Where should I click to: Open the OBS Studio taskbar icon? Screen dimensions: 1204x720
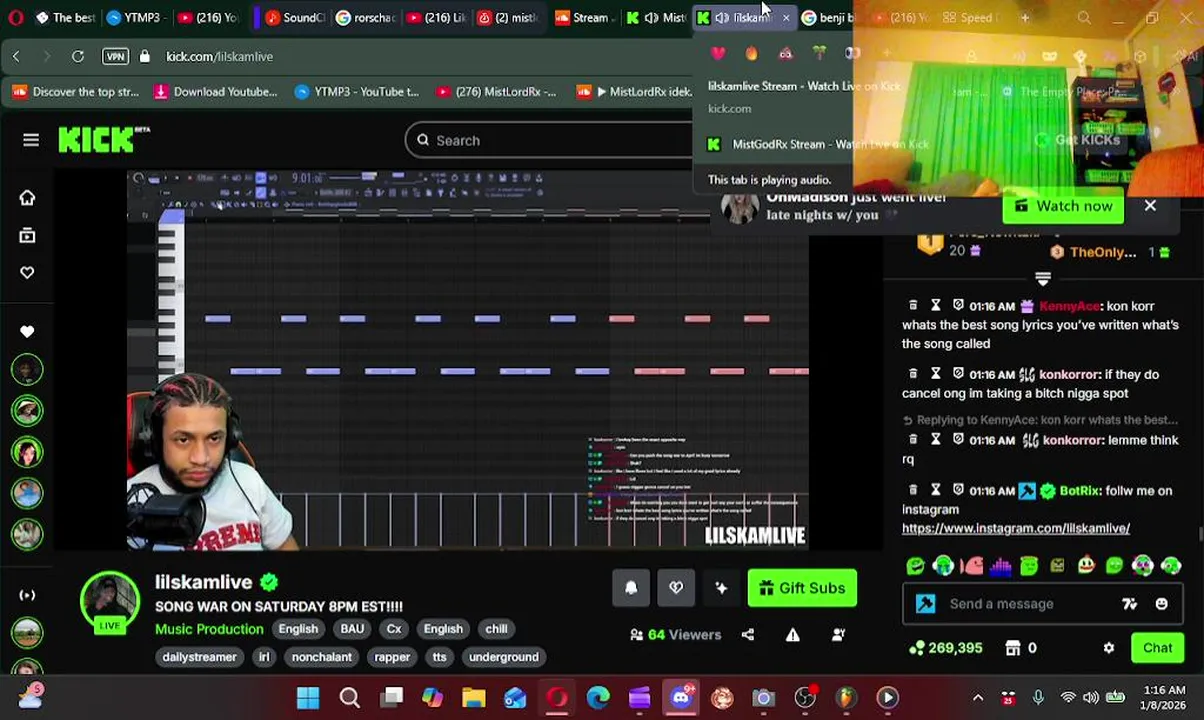[804, 698]
